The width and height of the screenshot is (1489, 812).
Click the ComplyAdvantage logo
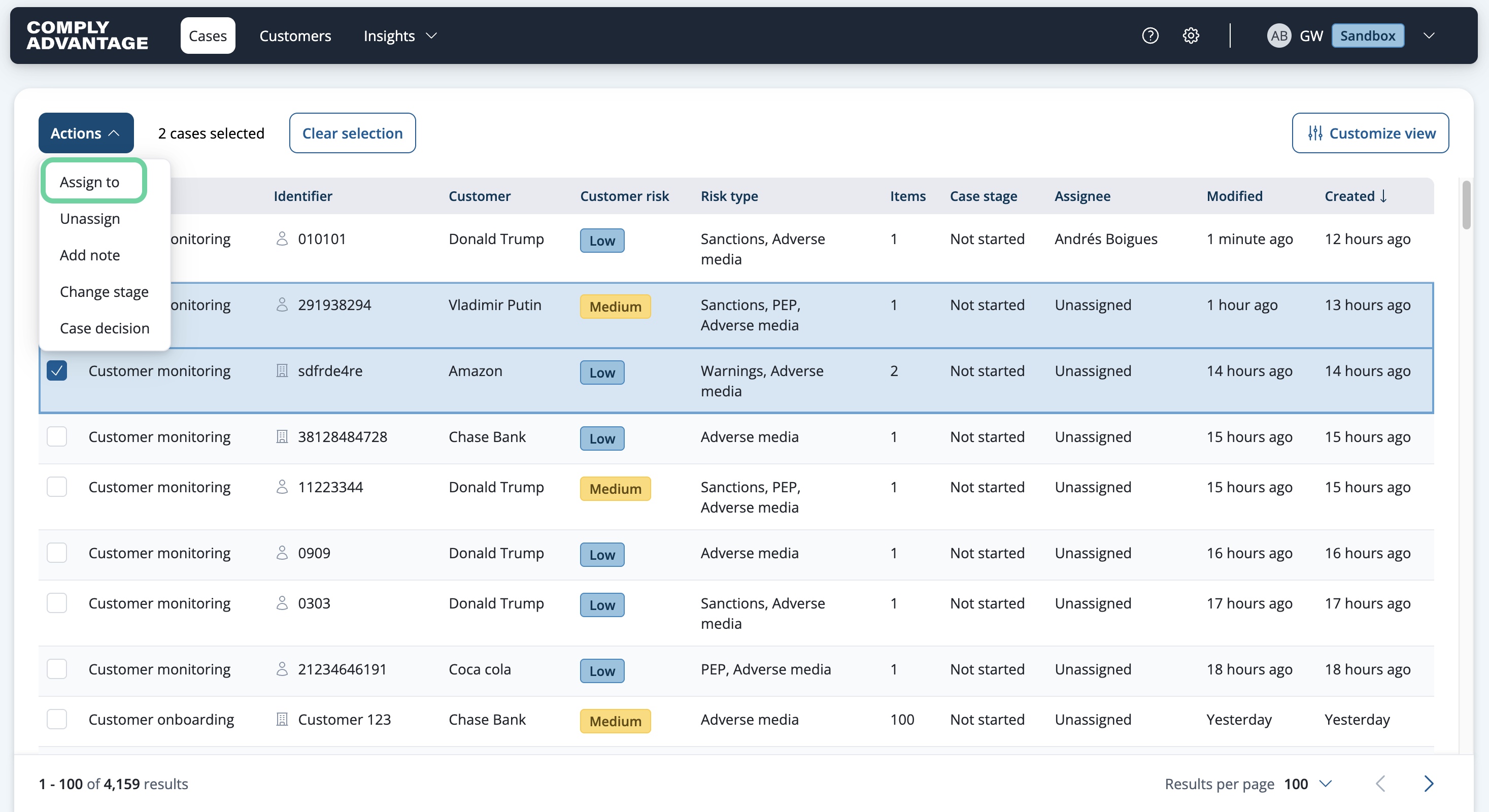(87, 35)
